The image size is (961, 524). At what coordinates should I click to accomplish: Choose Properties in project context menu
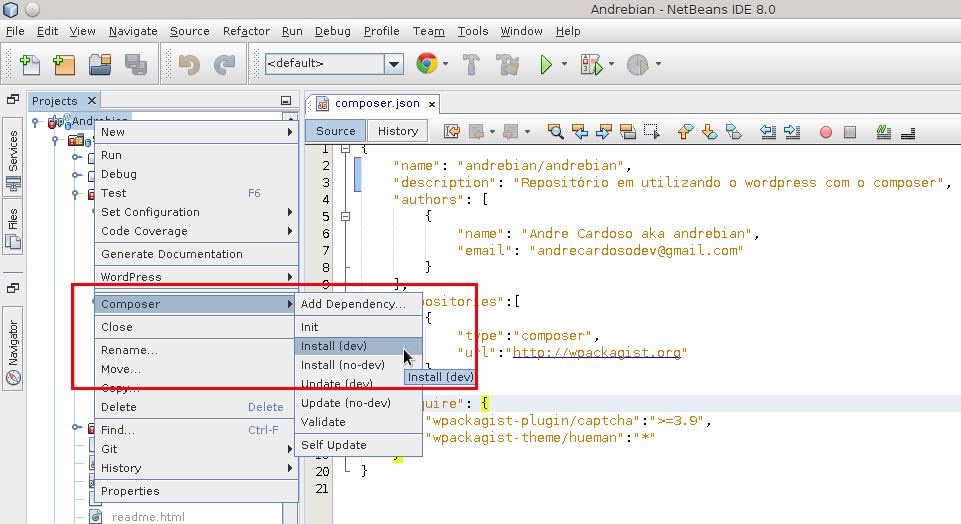[196, 491]
